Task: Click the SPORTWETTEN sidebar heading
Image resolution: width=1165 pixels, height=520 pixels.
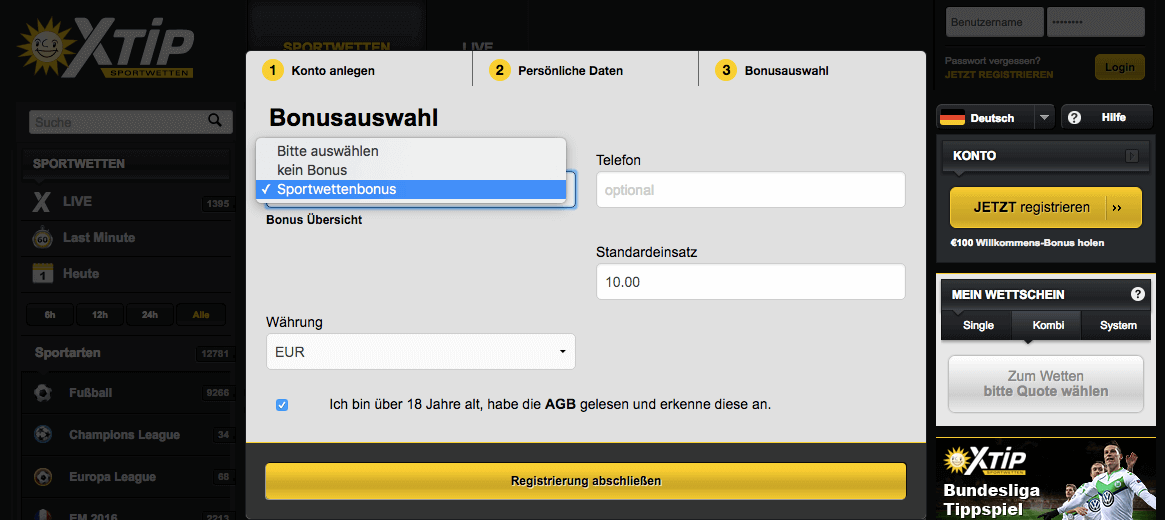Action: (x=79, y=163)
